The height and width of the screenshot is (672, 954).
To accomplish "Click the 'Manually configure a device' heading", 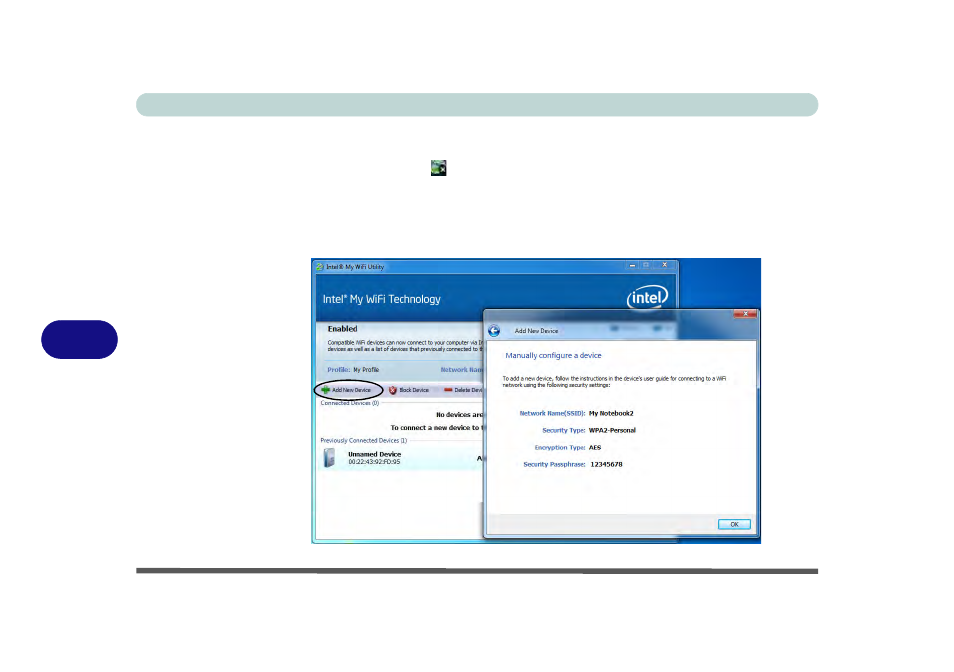I will pyautogui.click(x=553, y=356).
